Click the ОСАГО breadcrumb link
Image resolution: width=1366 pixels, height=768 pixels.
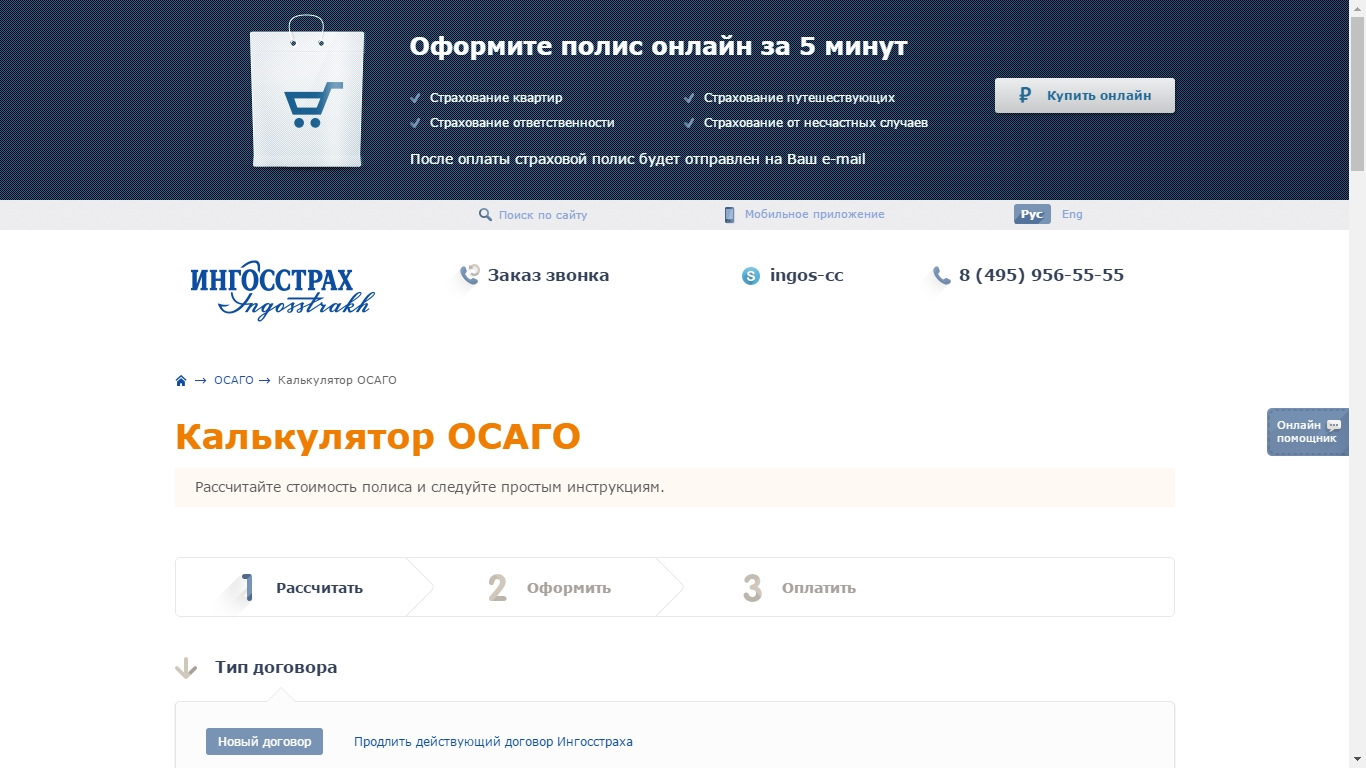[234, 381]
